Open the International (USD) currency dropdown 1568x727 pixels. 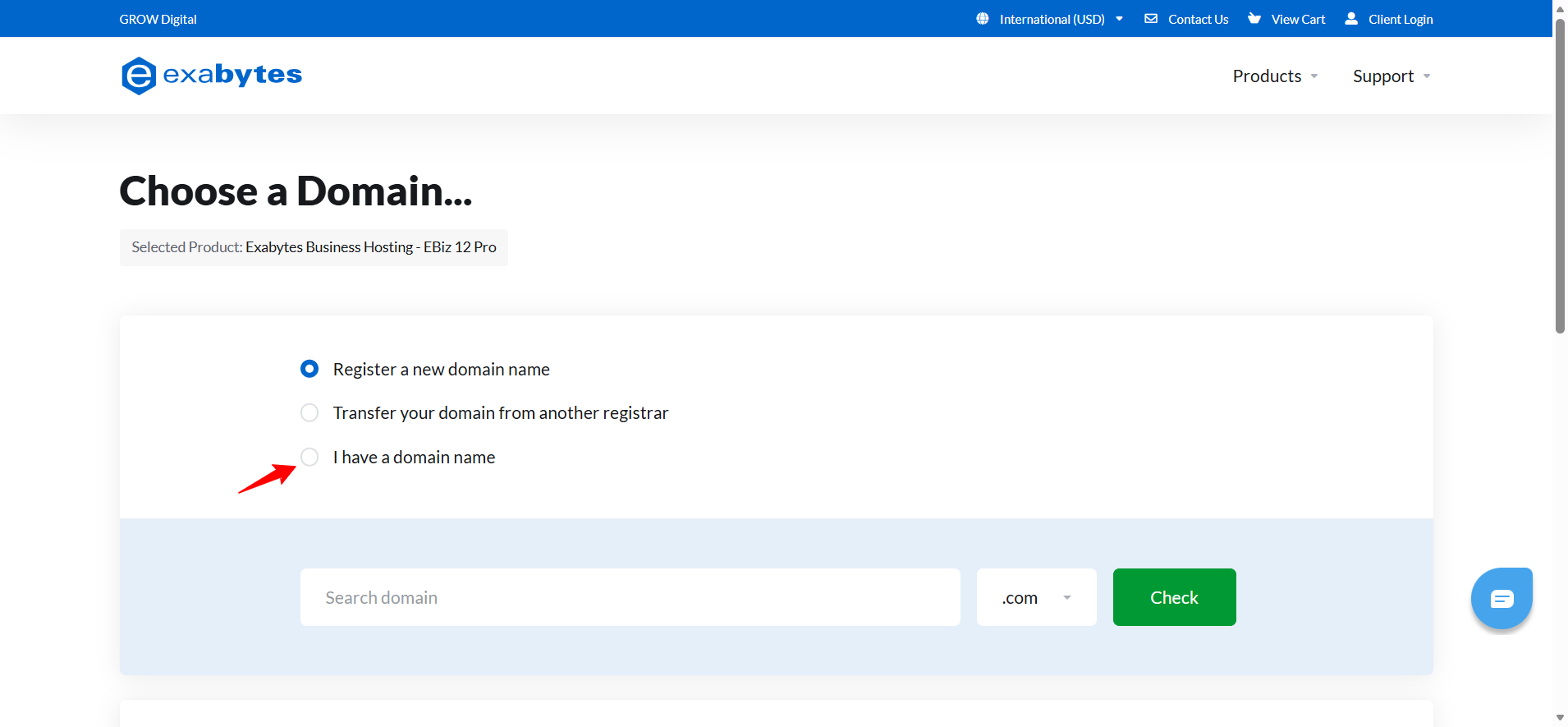pyautogui.click(x=1050, y=19)
